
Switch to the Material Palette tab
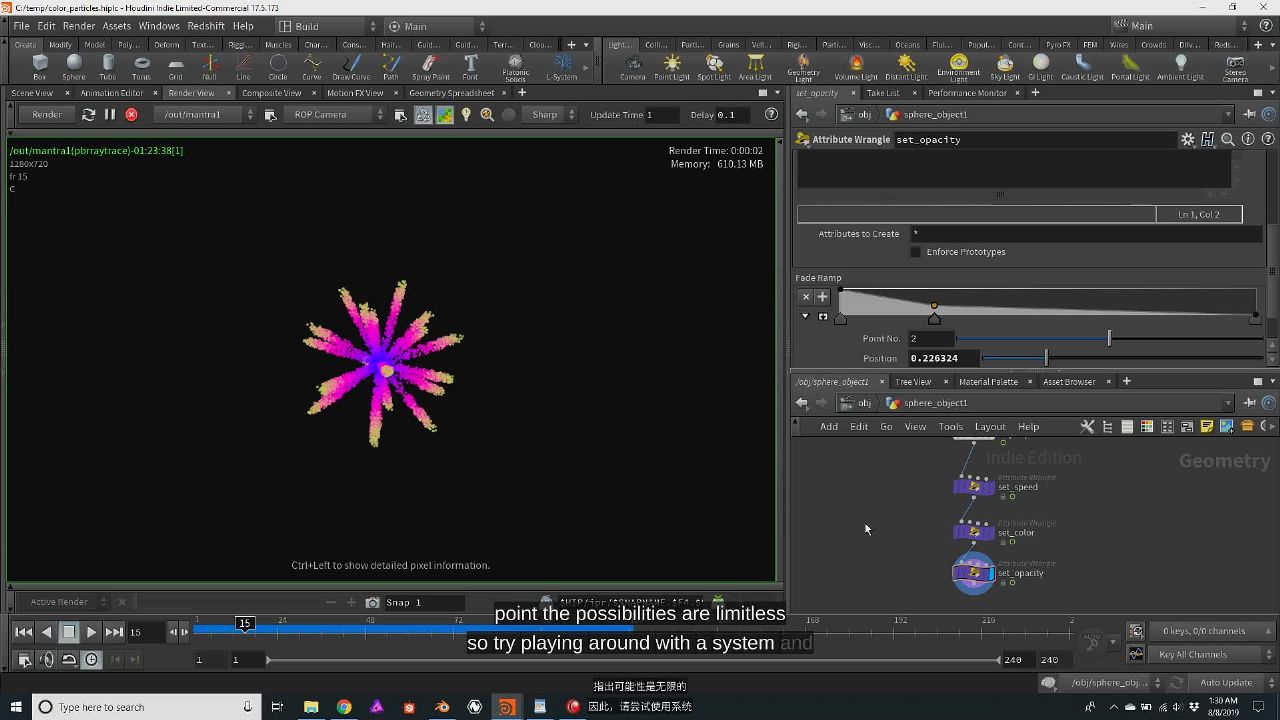988,382
